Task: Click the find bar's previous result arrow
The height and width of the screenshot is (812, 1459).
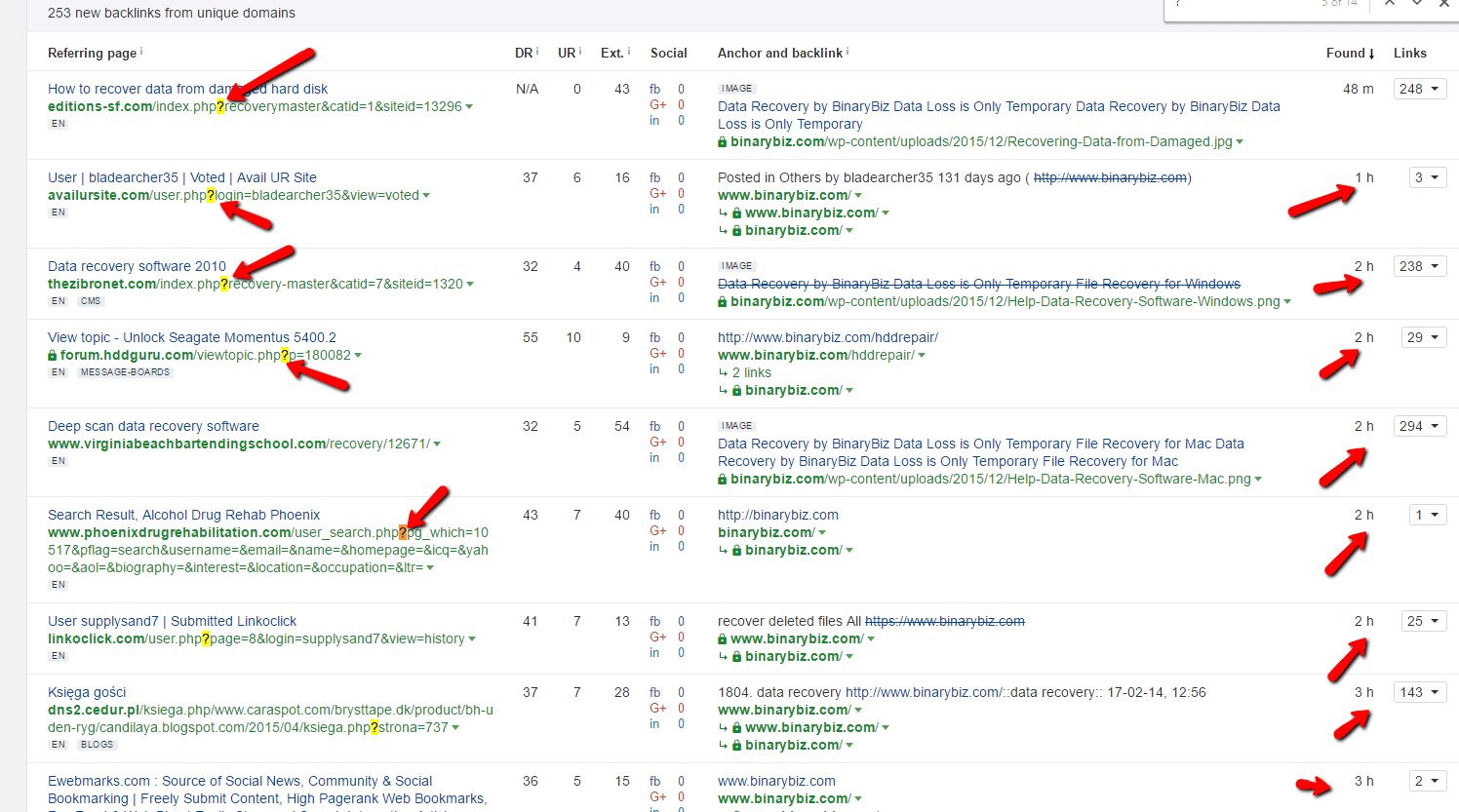Action: (1390, 3)
